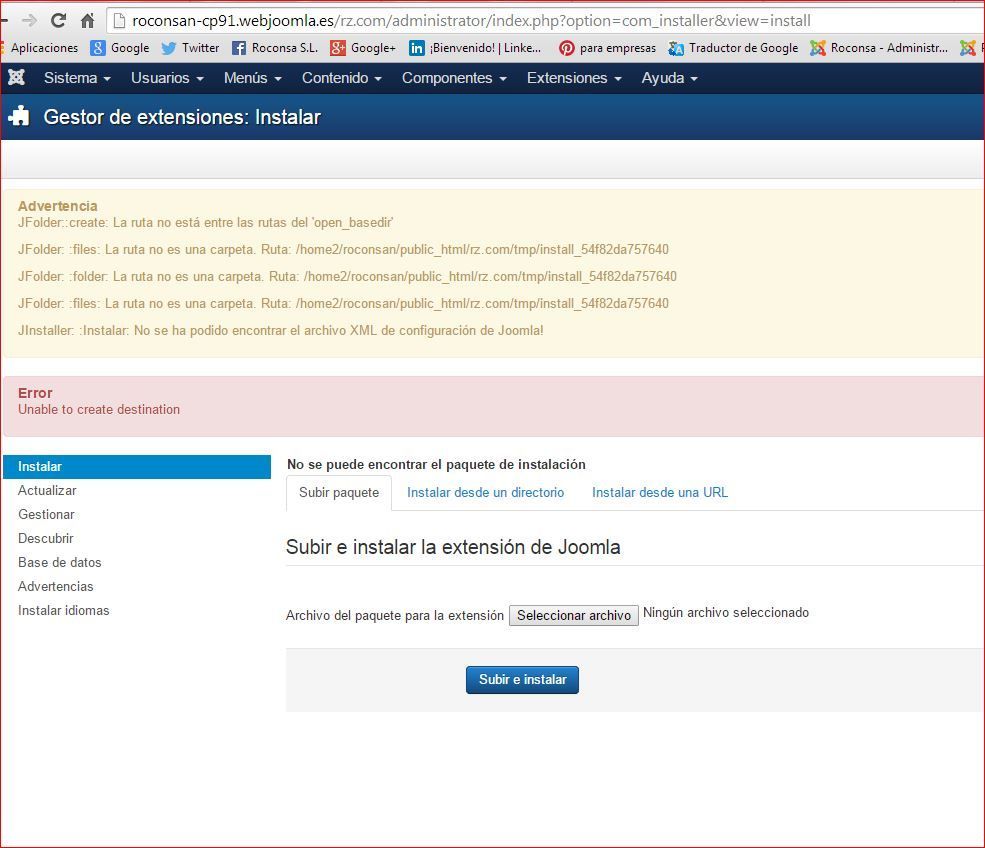This screenshot has width=985, height=848.
Task: Open the Pinterest para empresas bookmark icon
Action: click(567, 48)
